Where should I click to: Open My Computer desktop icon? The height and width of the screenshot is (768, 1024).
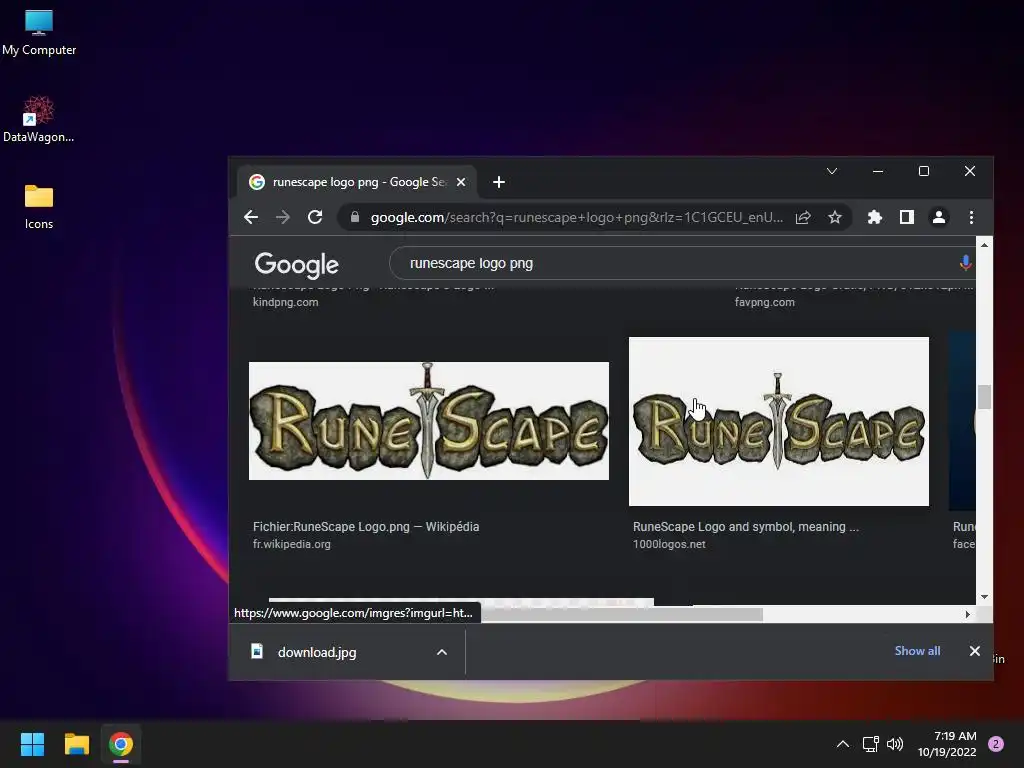pyautogui.click(x=39, y=33)
